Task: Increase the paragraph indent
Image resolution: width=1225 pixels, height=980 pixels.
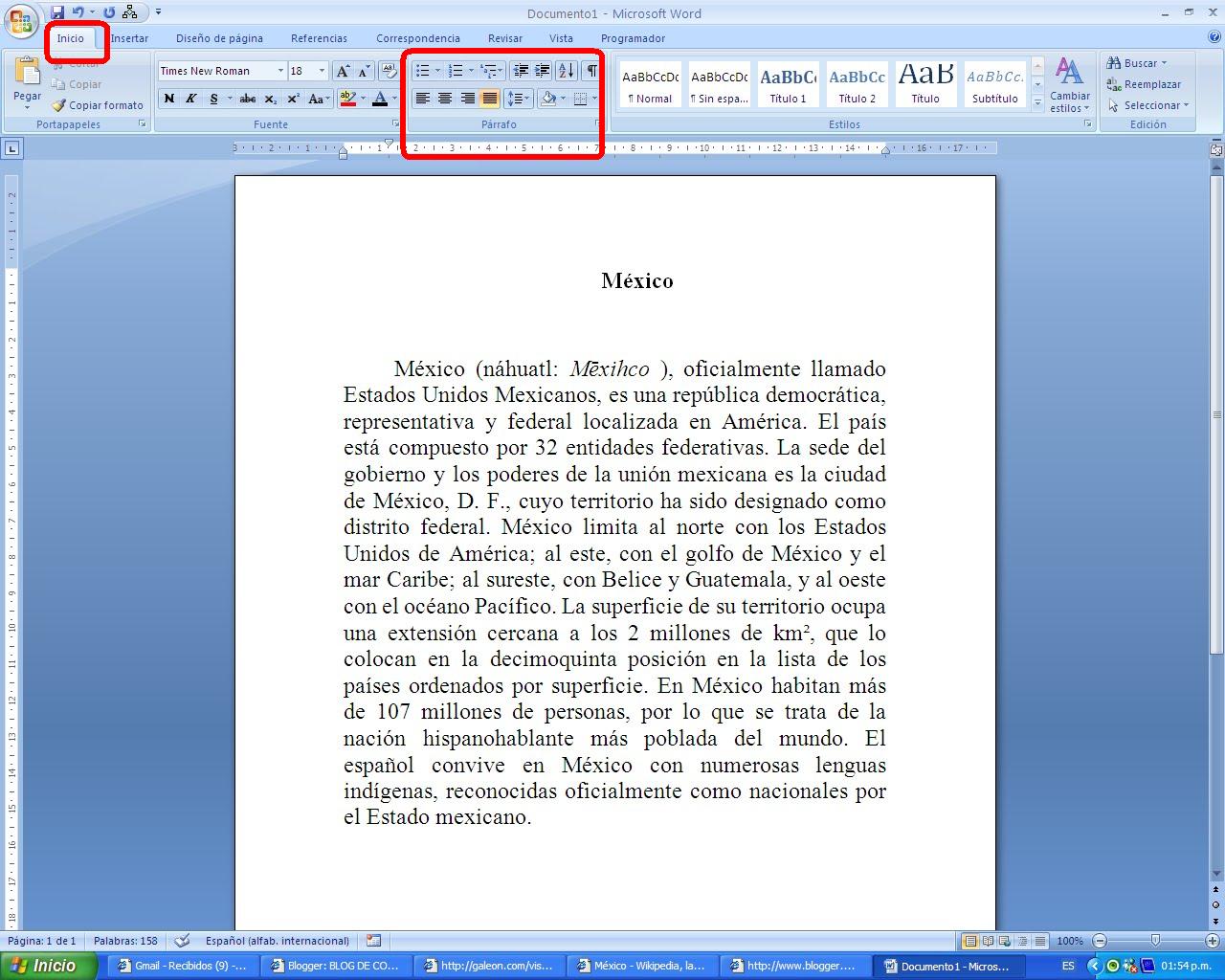Action: tap(542, 70)
